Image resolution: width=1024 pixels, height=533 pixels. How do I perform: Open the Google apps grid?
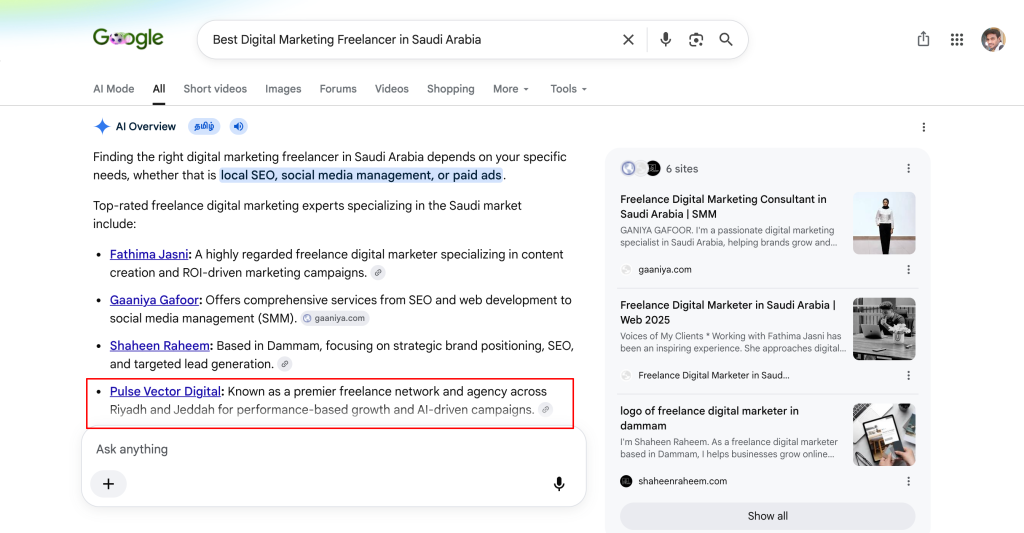(x=957, y=40)
